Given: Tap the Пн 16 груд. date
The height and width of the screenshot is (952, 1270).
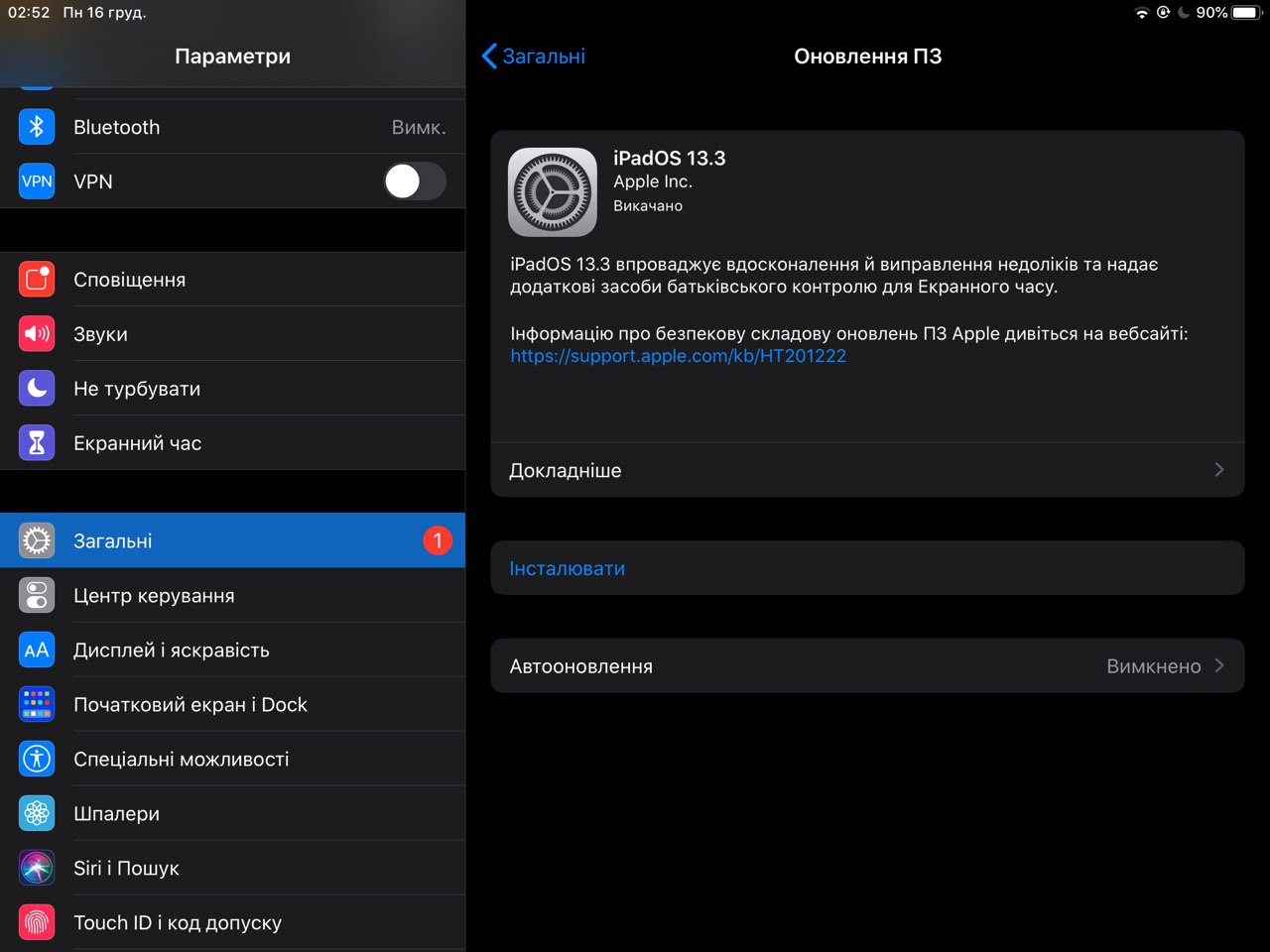Looking at the screenshot, I should tap(104, 13).
